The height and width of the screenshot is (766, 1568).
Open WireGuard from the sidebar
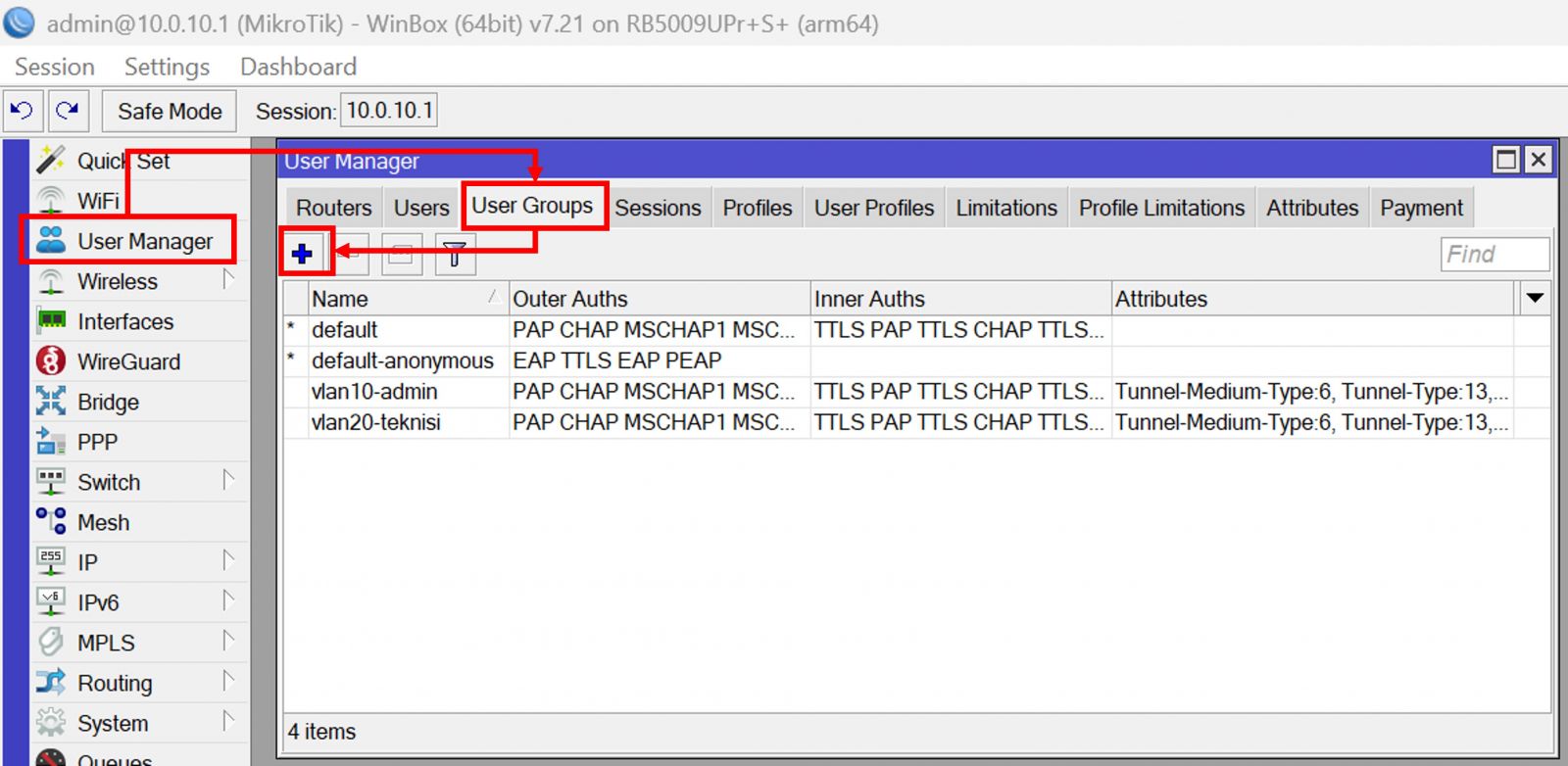(128, 361)
